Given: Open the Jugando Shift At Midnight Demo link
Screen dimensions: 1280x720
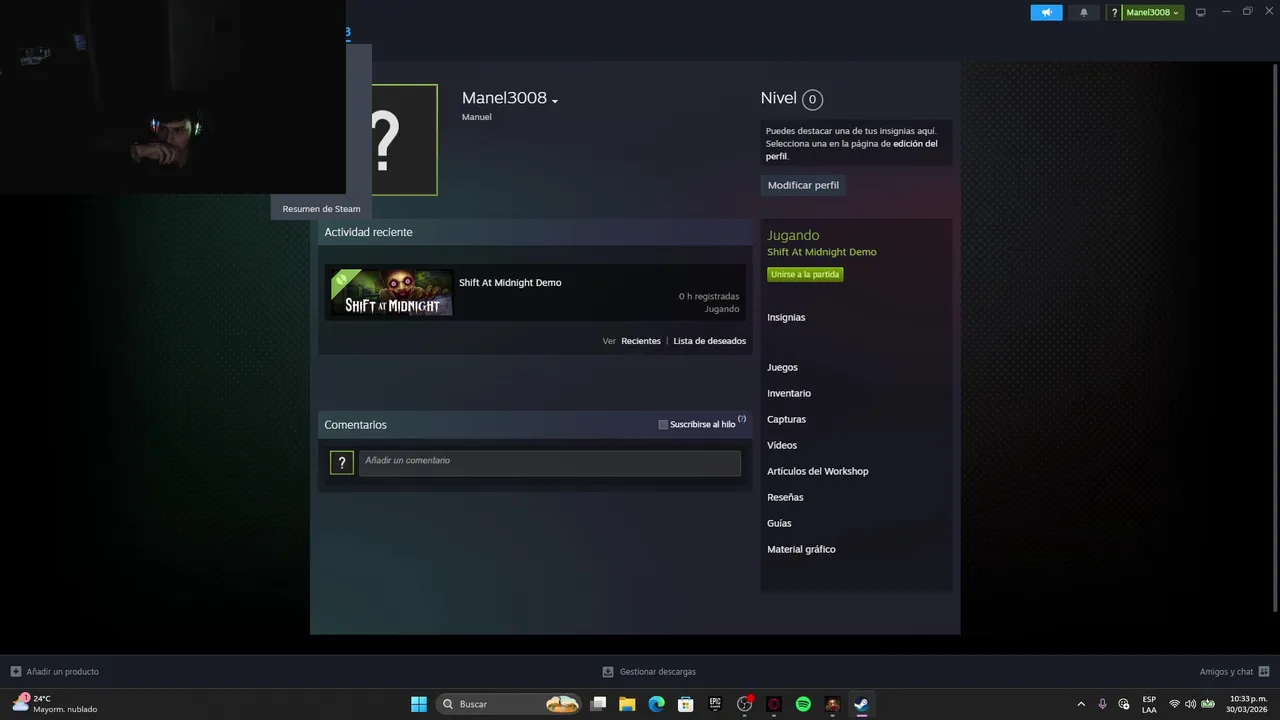Looking at the screenshot, I should pyautogui.click(x=822, y=252).
